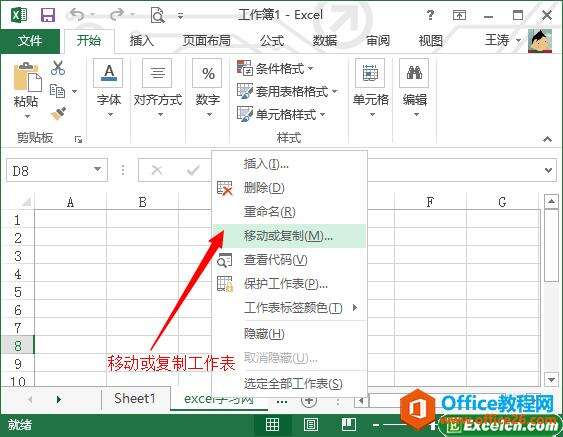Image resolution: width=563 pixels, height=437 pixels.
Task: Open 条件格式 conditional formatting
Action: (x=275, y=68)
